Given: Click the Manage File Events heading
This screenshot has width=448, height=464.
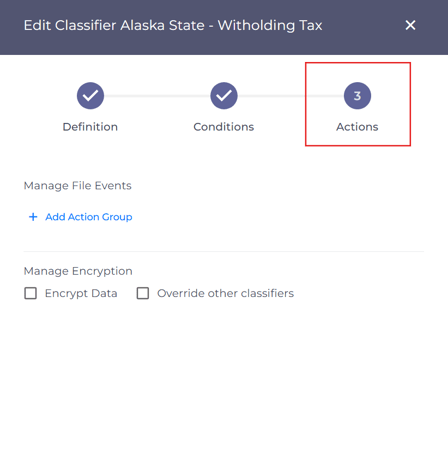Looking at the screenshot, I should tap(78, 186).
